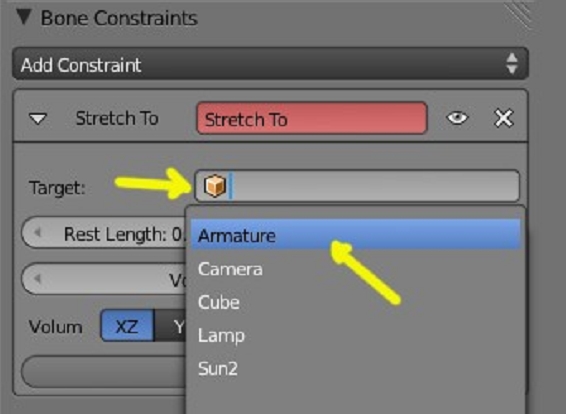The width and height of the screenshot is (566, 414).
Task: Click the Rest Length value field
Action: pos(104,233)
